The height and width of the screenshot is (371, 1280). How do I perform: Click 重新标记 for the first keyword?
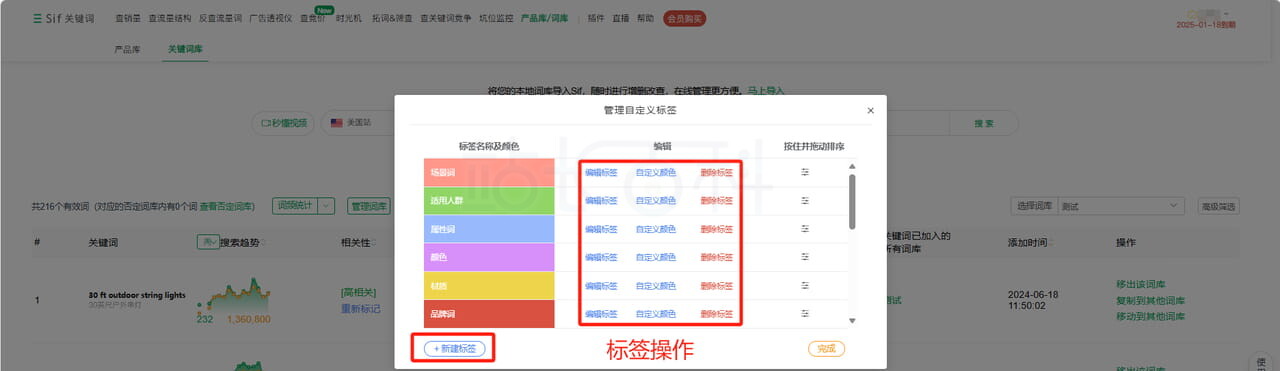click(360, 308)
